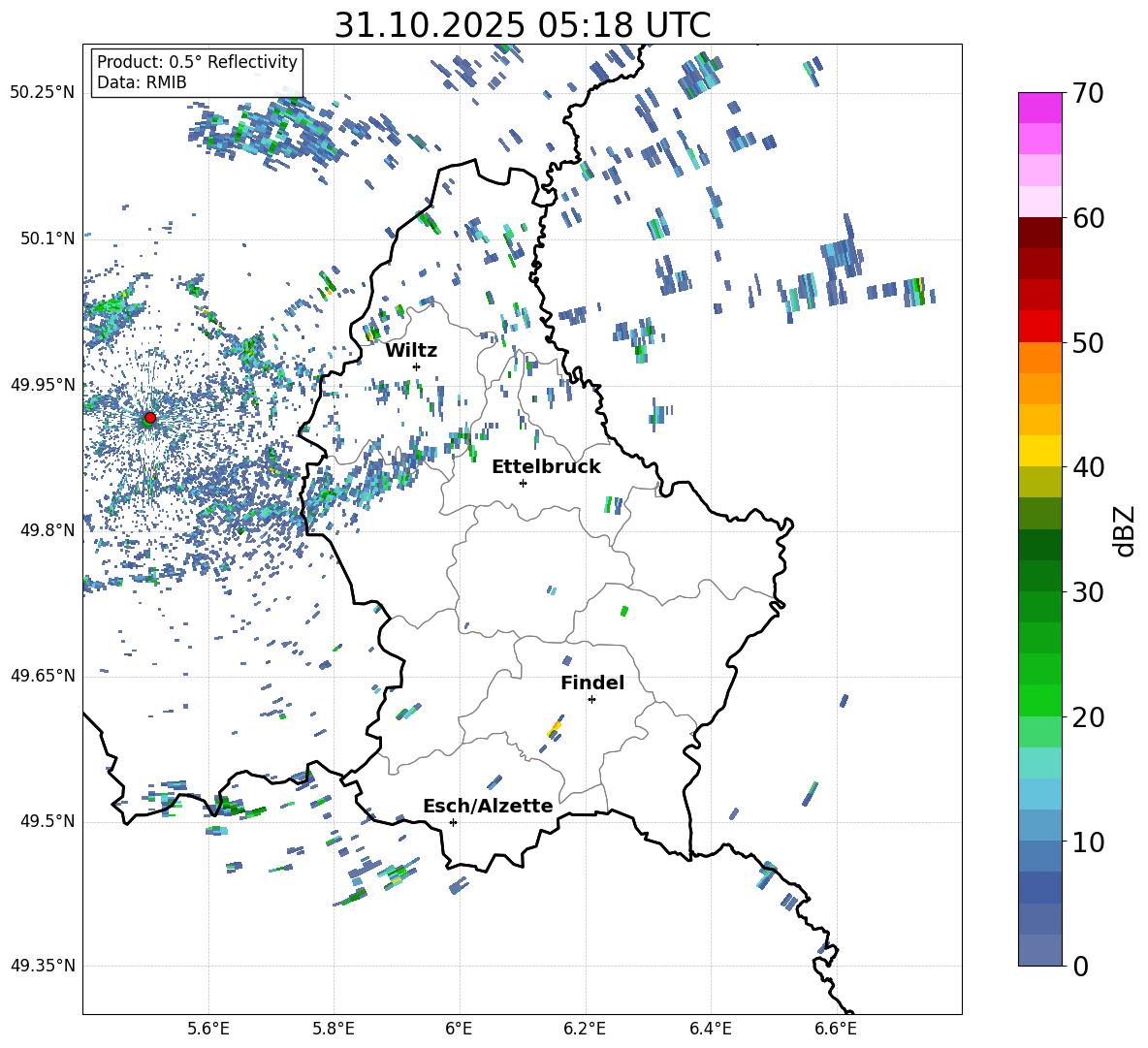1148x1048 pixels.
Task: Click the red radar site marker
Action: point(149,418)
